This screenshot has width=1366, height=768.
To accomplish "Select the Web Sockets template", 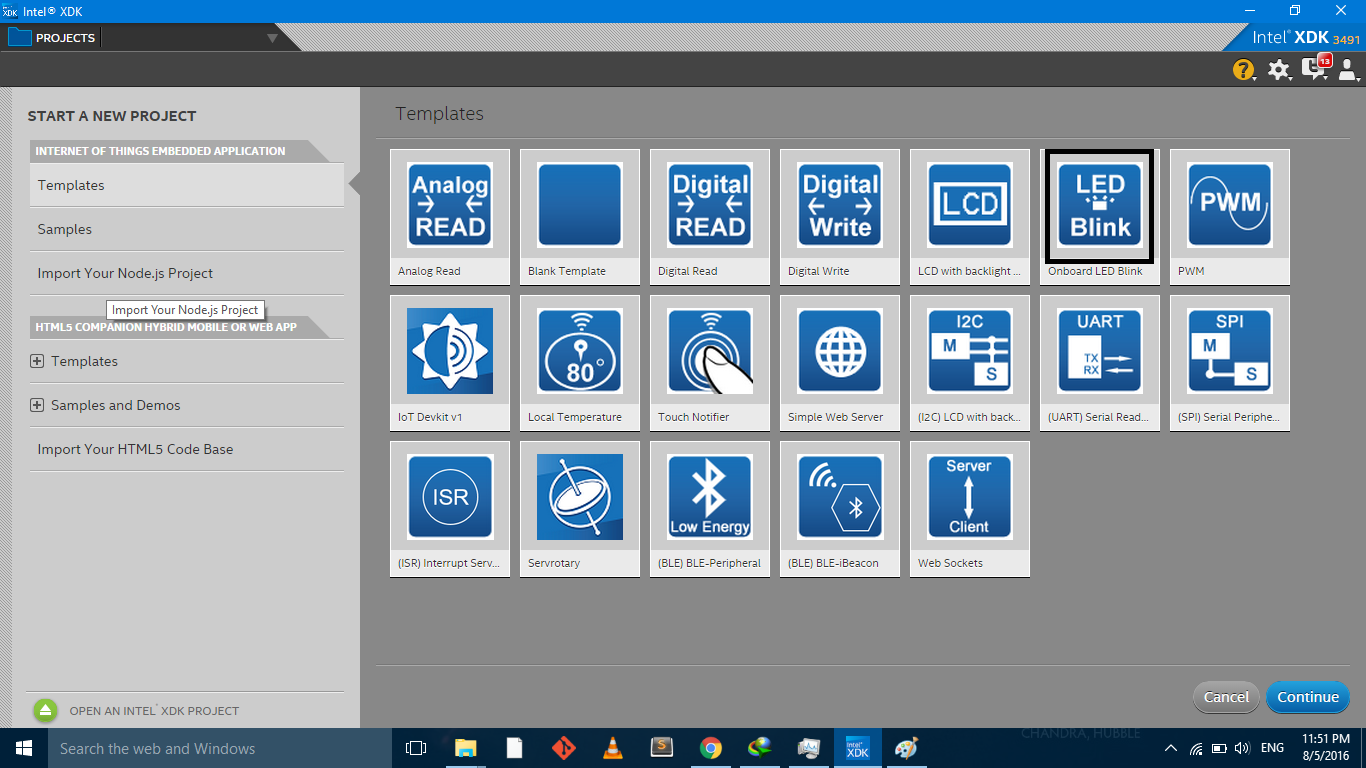I will click(970, 509).
